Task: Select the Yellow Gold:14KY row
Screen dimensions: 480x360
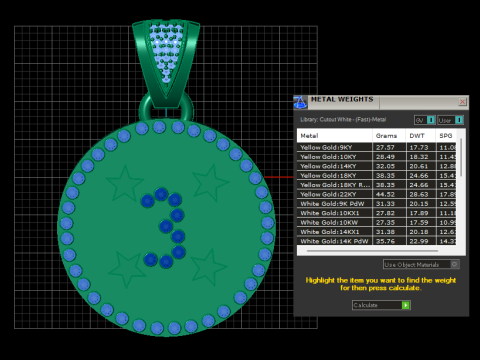Action: click(x=376, y=166)
